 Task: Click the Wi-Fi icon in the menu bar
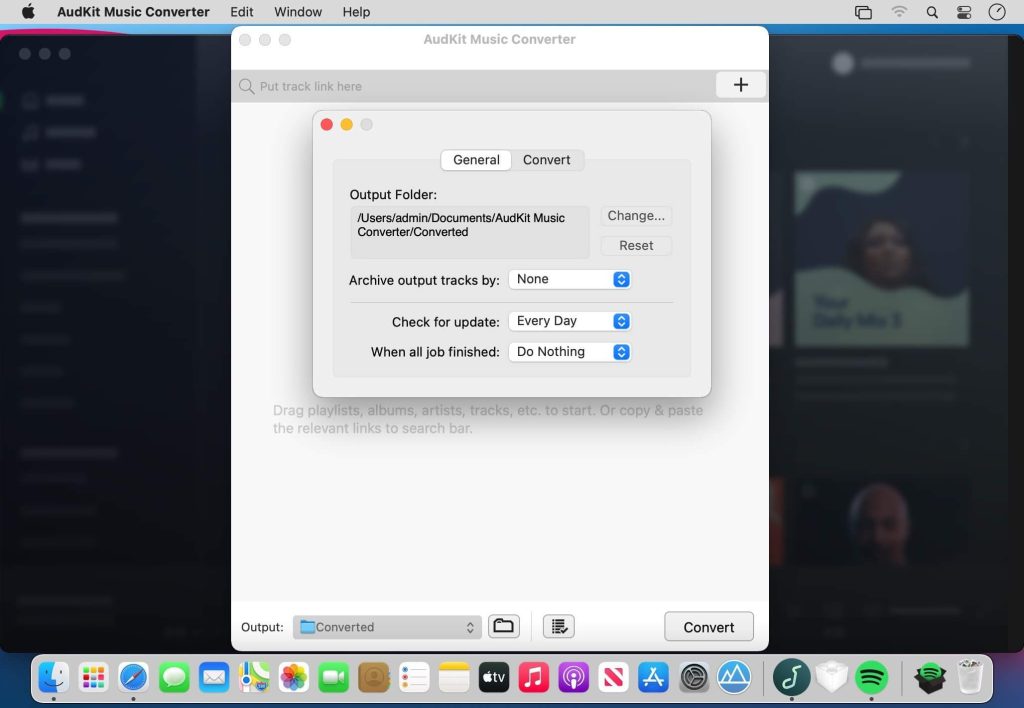[899, 12]
